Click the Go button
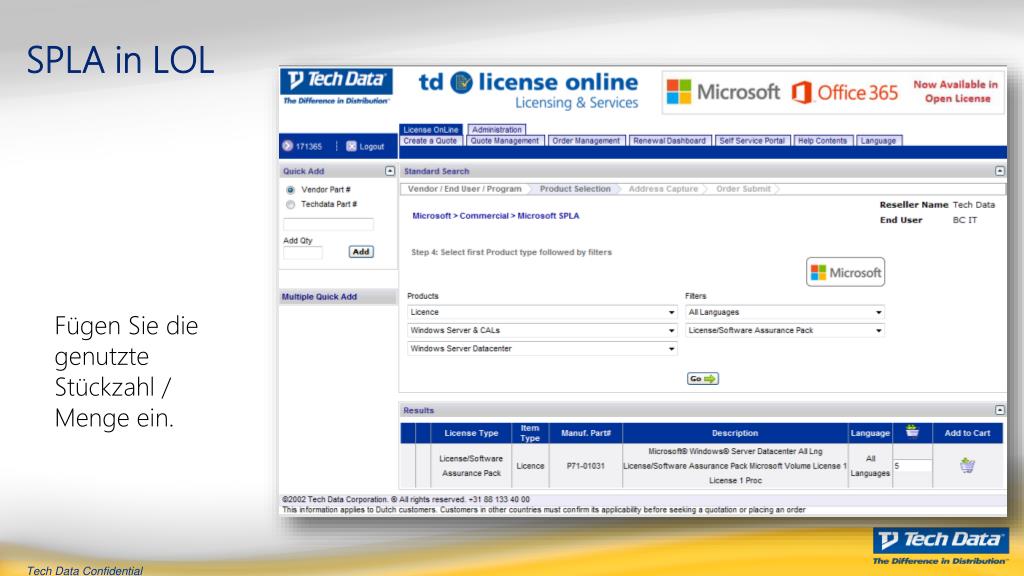 coord(703,379)
